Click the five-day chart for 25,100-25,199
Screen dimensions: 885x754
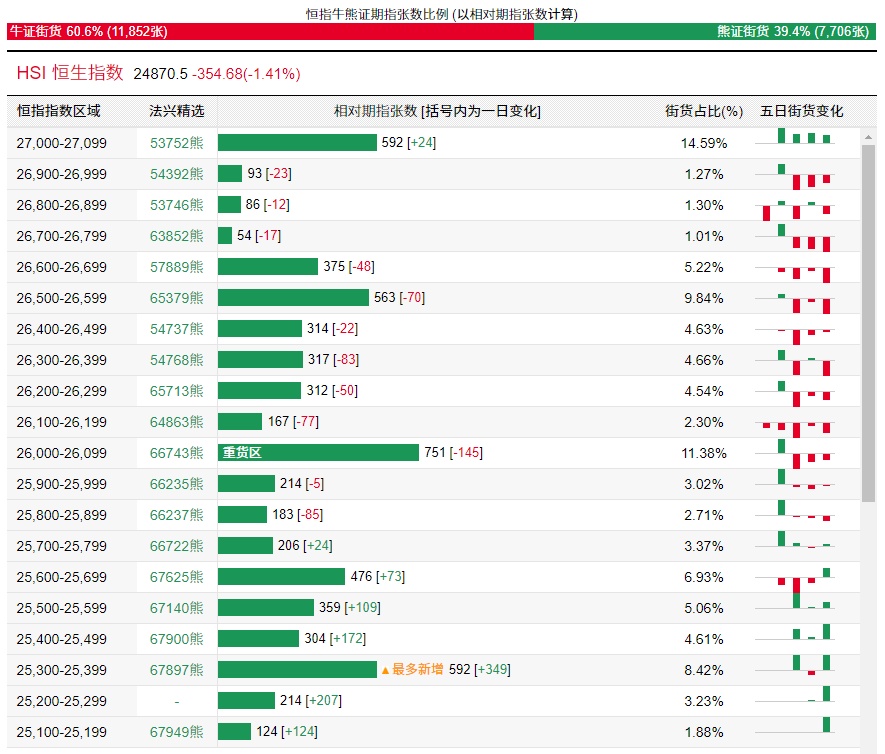795,725
